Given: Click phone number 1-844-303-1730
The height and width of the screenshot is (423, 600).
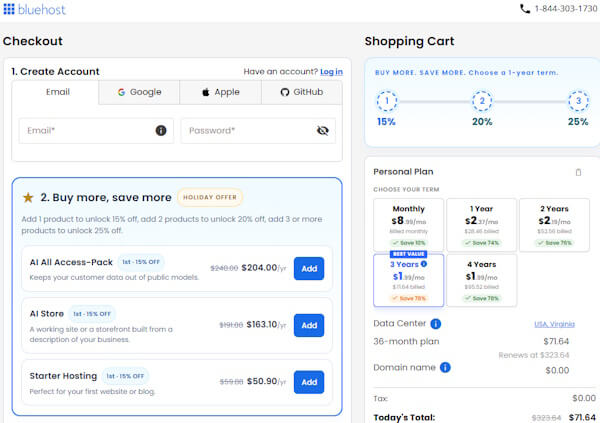Looking at the screenshot, I should [566, 9].
